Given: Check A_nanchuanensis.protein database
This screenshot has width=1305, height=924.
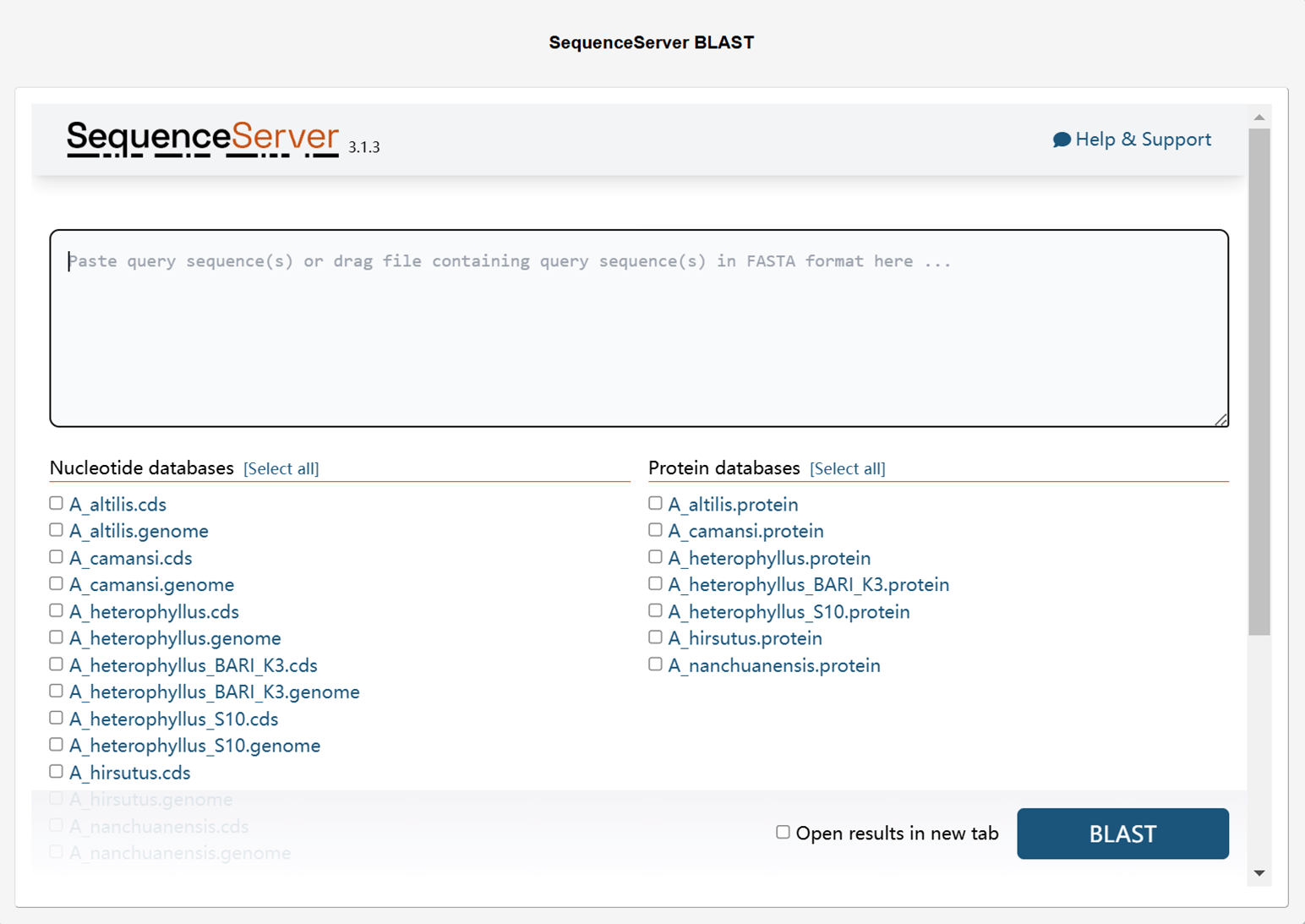Looking at the screenshot, I should pyautogui.click(x=655, y=664).
